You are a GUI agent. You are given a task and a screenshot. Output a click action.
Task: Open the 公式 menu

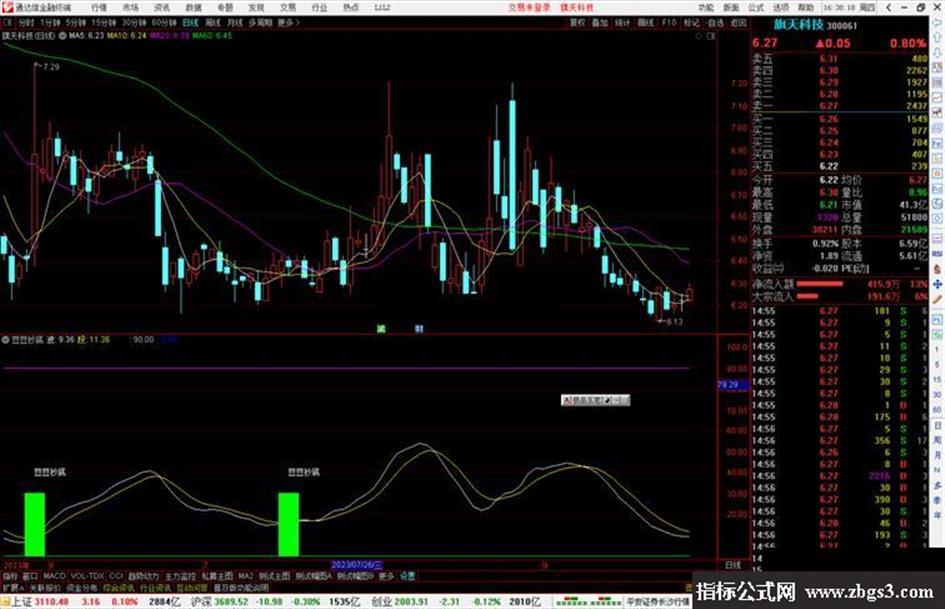(756, 7)
